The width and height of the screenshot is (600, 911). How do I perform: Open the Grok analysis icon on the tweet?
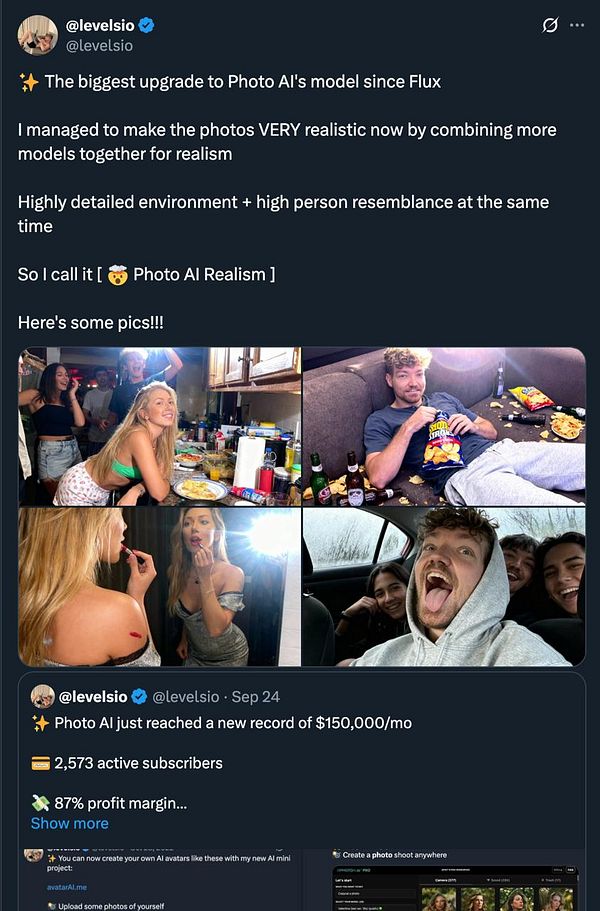[547, 24]
